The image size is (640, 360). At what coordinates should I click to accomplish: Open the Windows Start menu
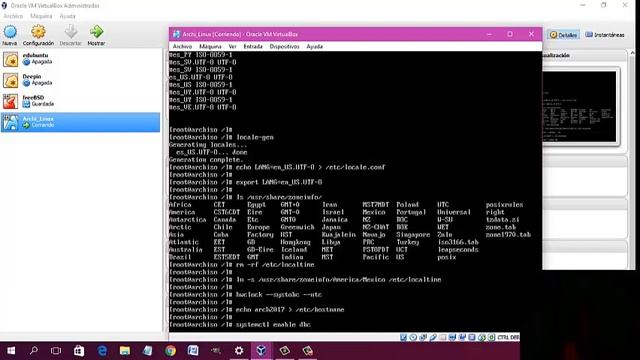click(11, 351)
